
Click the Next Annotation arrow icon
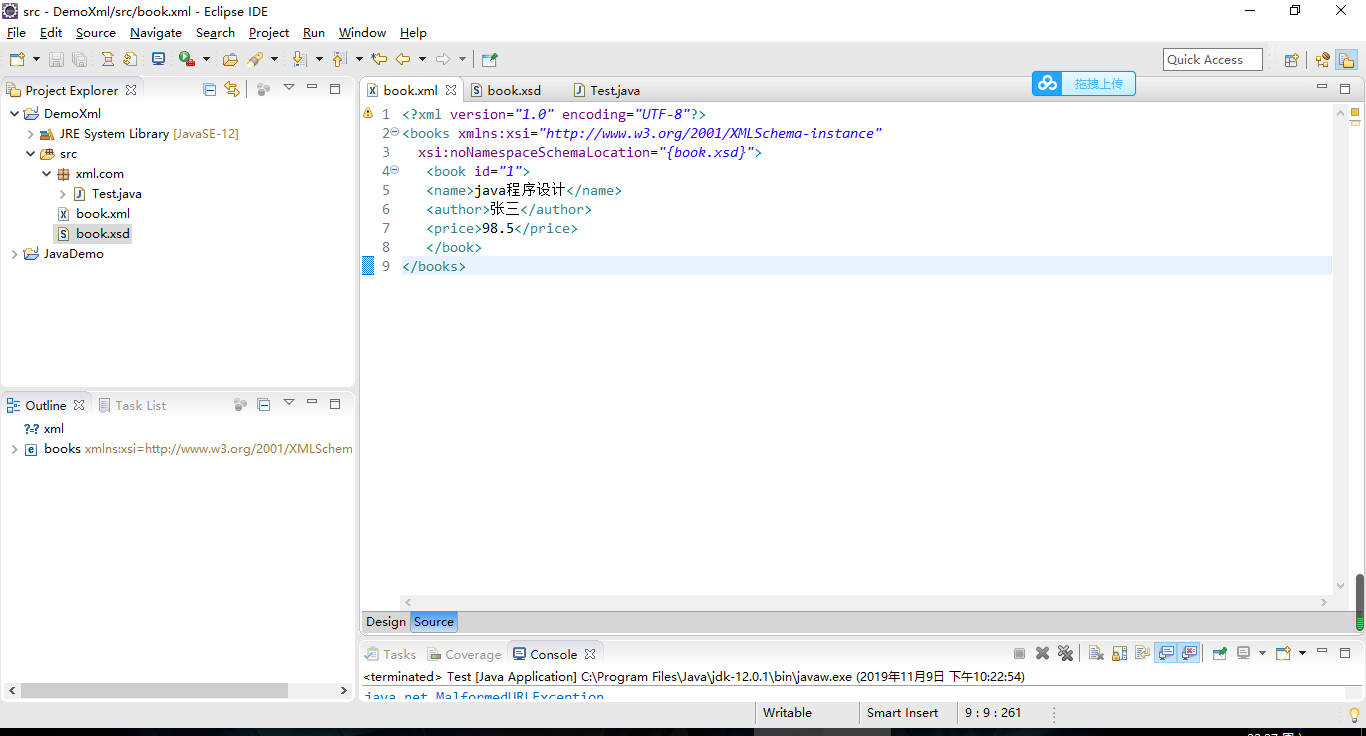(x=298, y=59)
